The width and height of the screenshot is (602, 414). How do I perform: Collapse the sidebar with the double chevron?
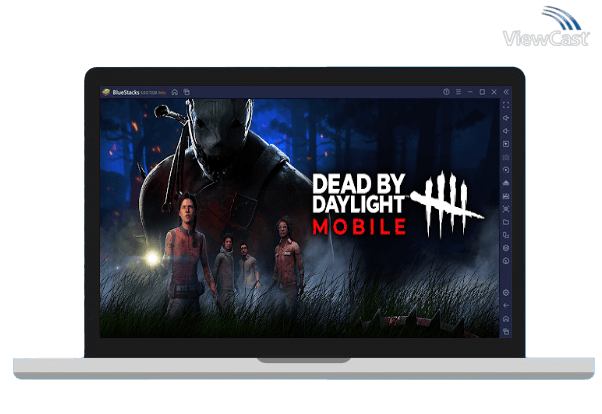(x=506, y=92)
